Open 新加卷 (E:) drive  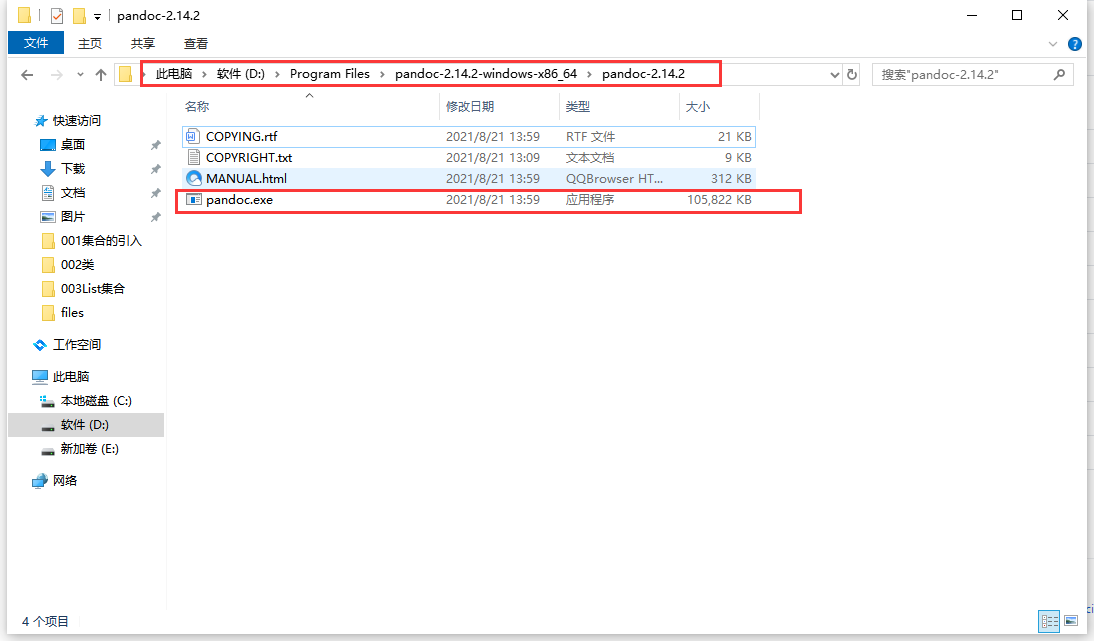click(x=89, y=449)
